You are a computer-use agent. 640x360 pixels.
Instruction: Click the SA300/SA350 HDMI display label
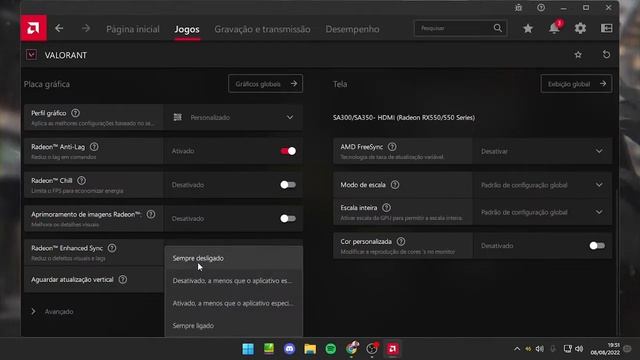tap(404, 118)
